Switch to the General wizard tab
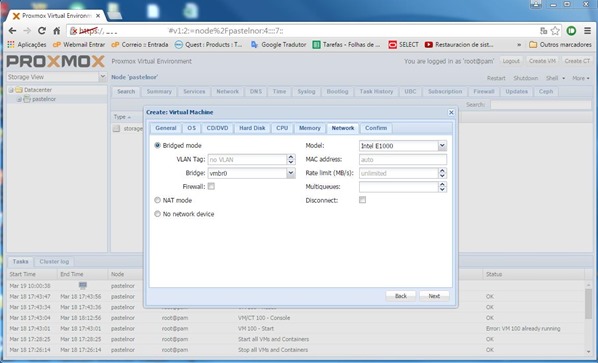The height and width of the screenshot is (363, 598). click(x=166, y=128)
